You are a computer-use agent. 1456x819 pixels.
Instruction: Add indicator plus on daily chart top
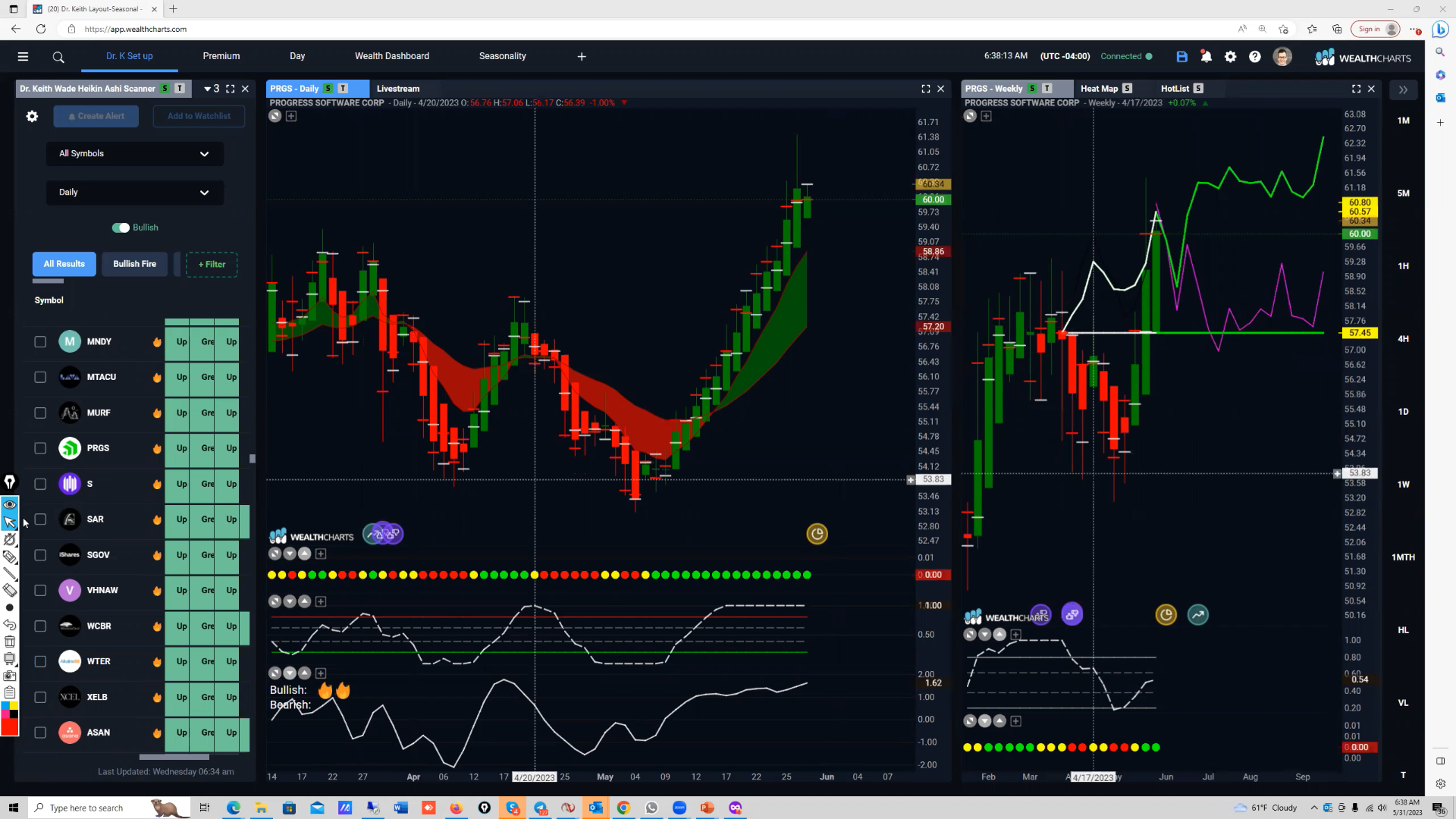pyautogui.click(x=291, y=116)
